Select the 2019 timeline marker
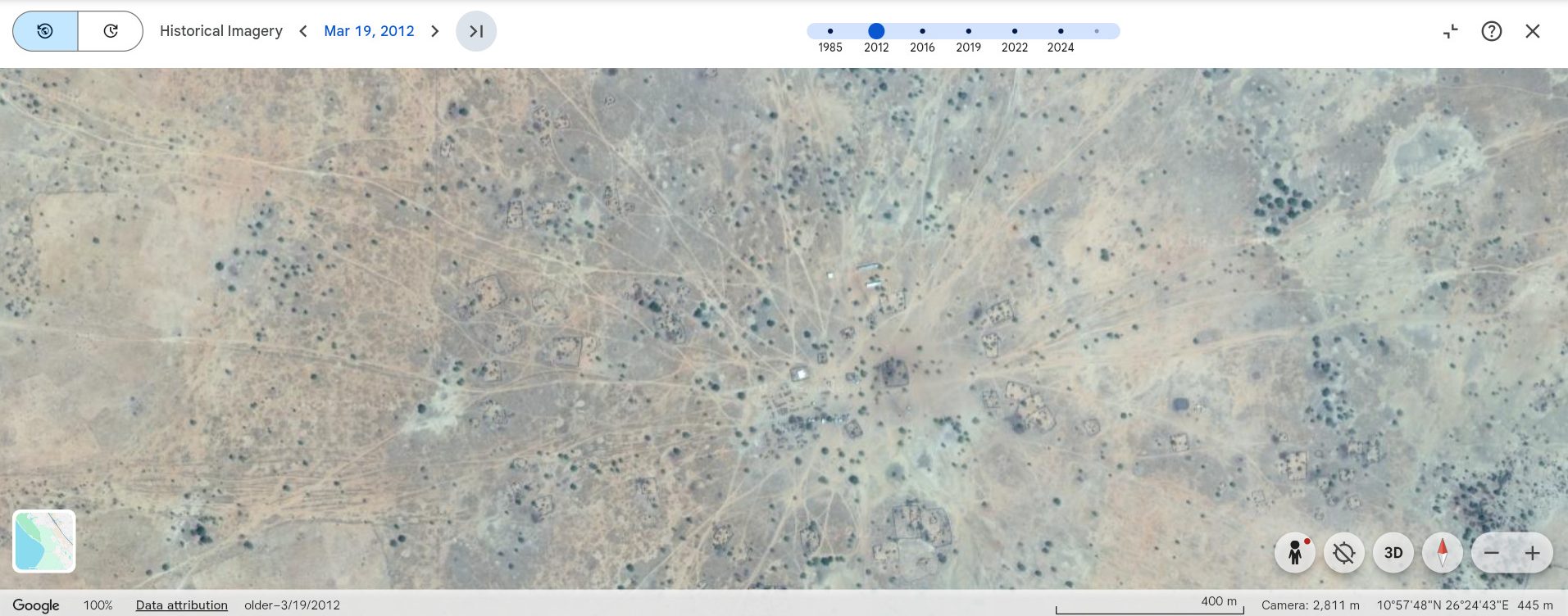The image size is (1568, 616). coord(968,31)
